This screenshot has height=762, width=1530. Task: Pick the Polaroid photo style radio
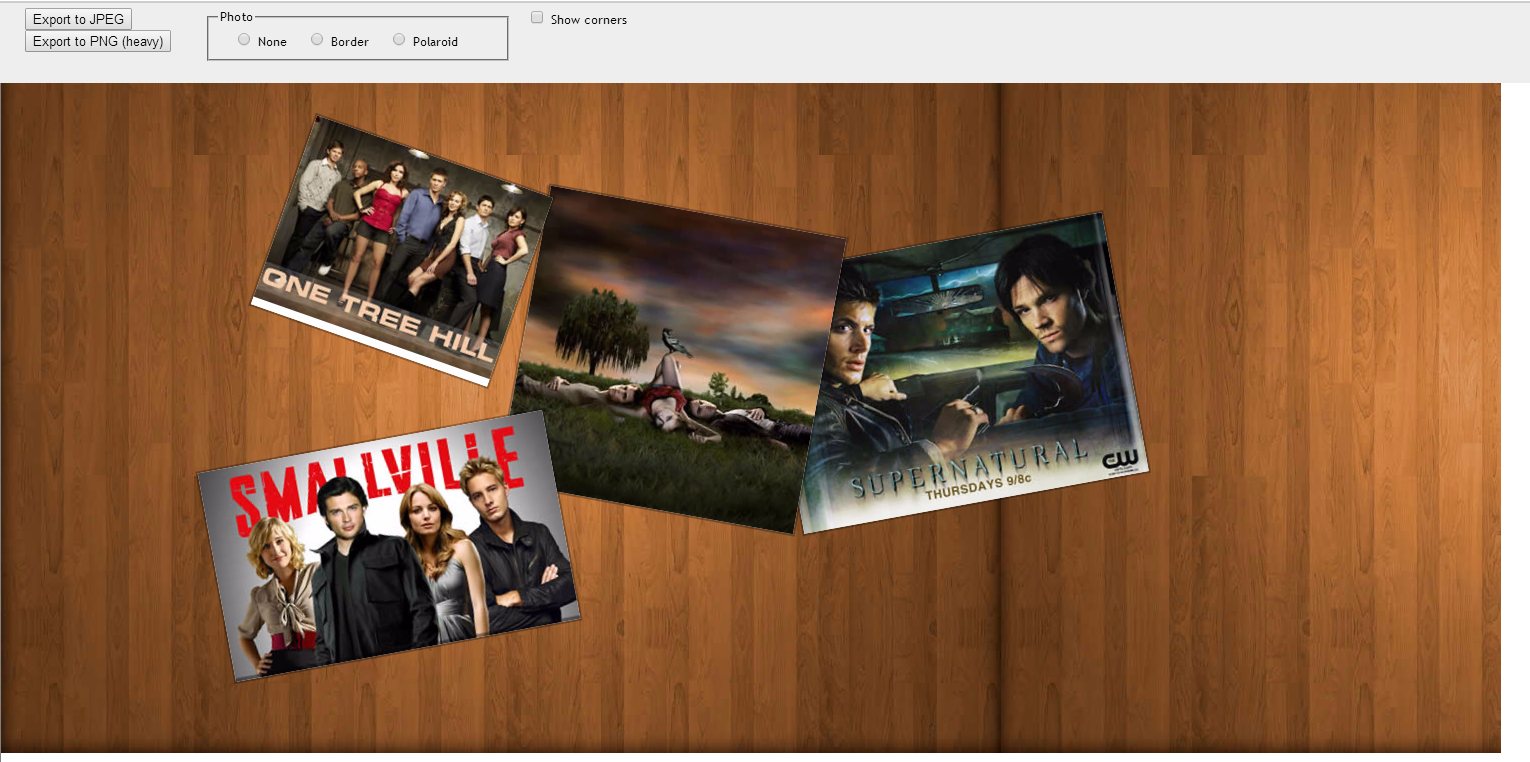pyautogui.click(x=399, y=40)
